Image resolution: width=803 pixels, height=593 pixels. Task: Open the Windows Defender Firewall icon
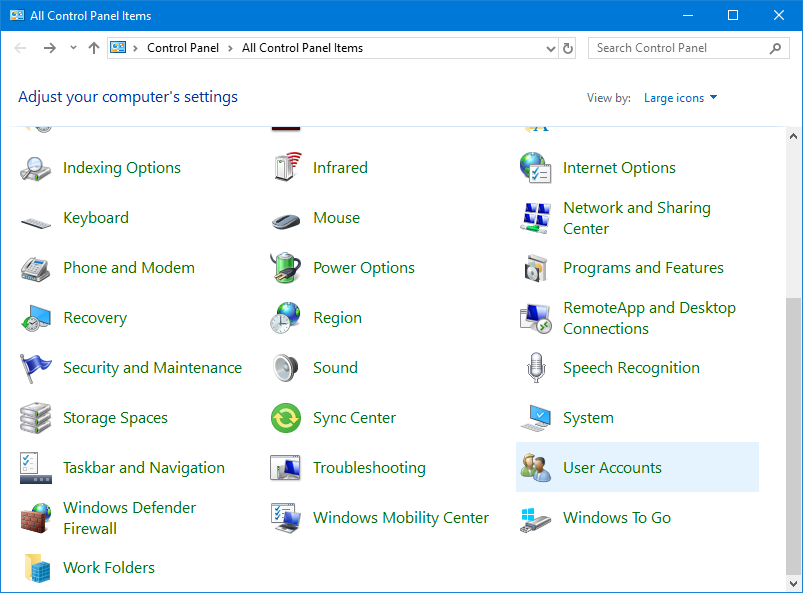[35, 518]
